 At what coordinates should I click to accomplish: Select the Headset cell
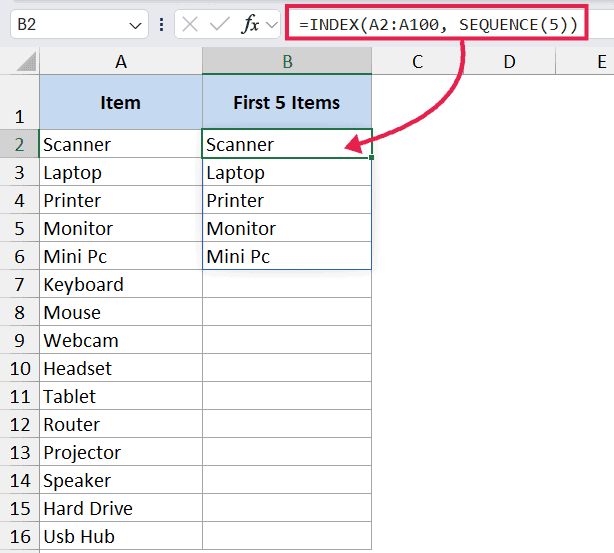(121, 368)
